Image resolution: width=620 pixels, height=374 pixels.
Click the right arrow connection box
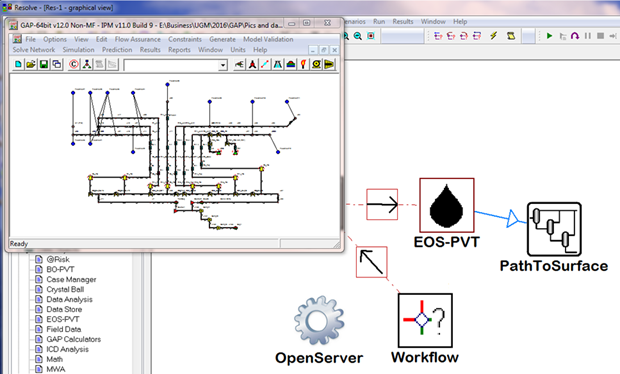pyautogui.click(x=382, y=204)
